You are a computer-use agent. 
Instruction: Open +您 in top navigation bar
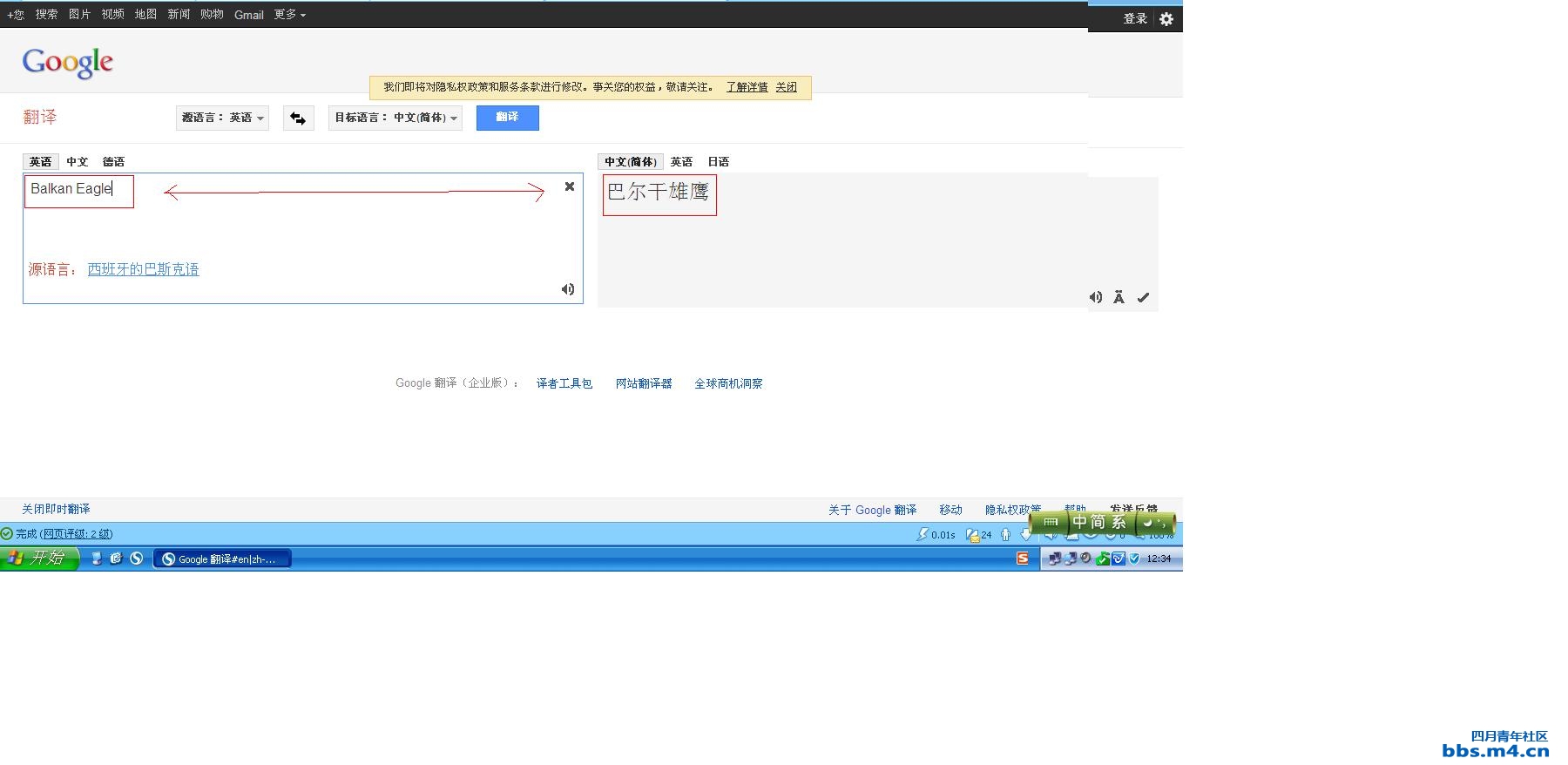(x=16, y=15)
